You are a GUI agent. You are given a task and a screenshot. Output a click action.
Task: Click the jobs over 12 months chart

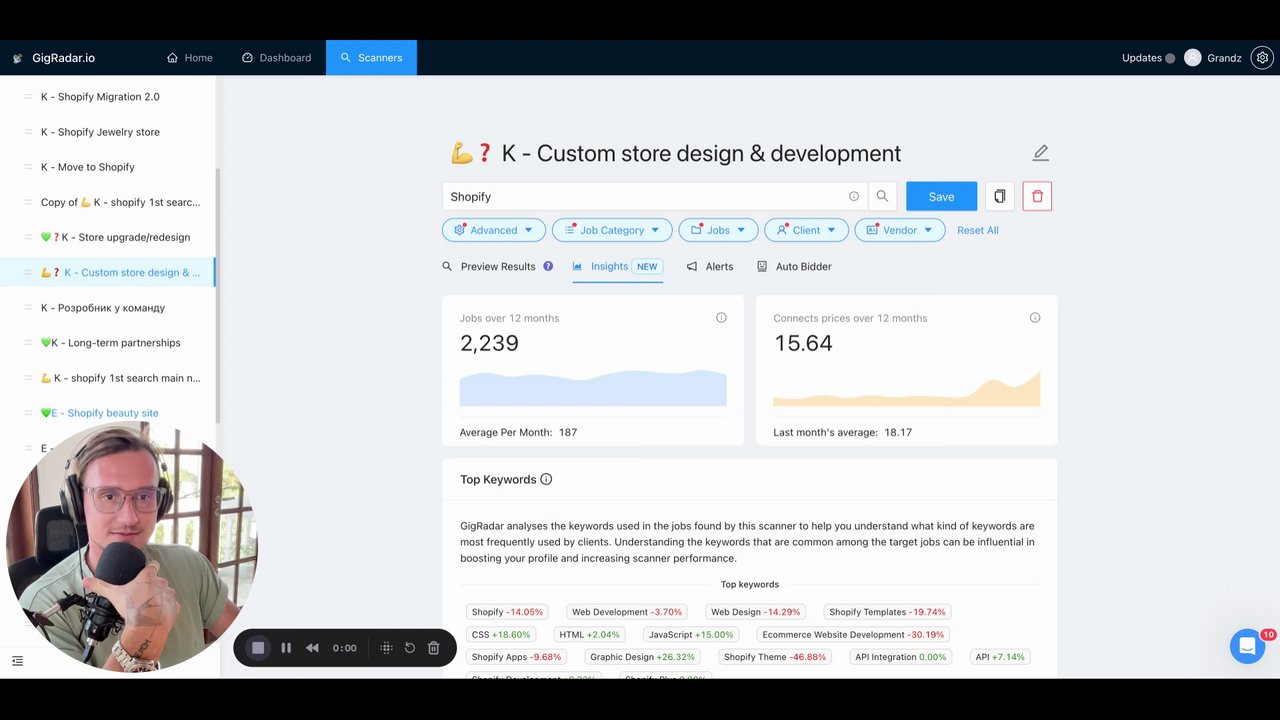pos(593,388)
